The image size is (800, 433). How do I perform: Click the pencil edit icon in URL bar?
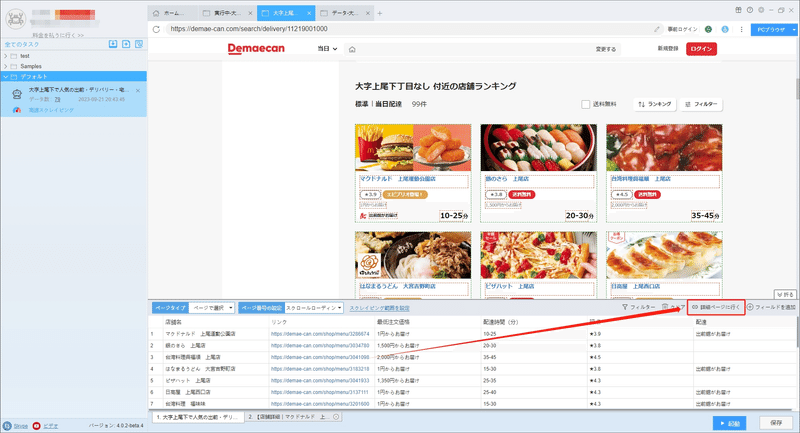[x=657, y=29]
